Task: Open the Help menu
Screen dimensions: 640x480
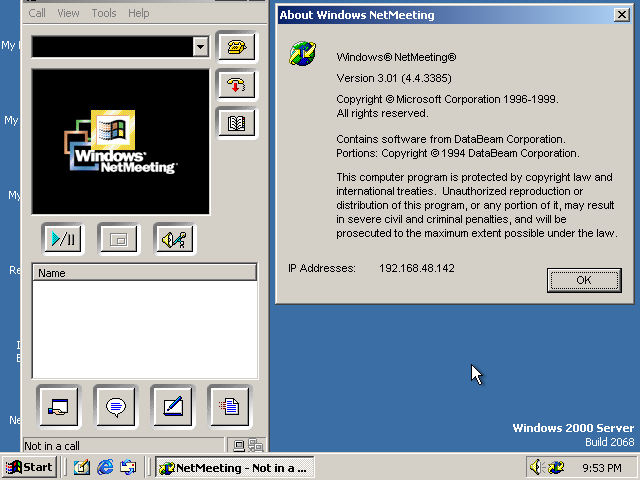Action: [x=139, y=13]
